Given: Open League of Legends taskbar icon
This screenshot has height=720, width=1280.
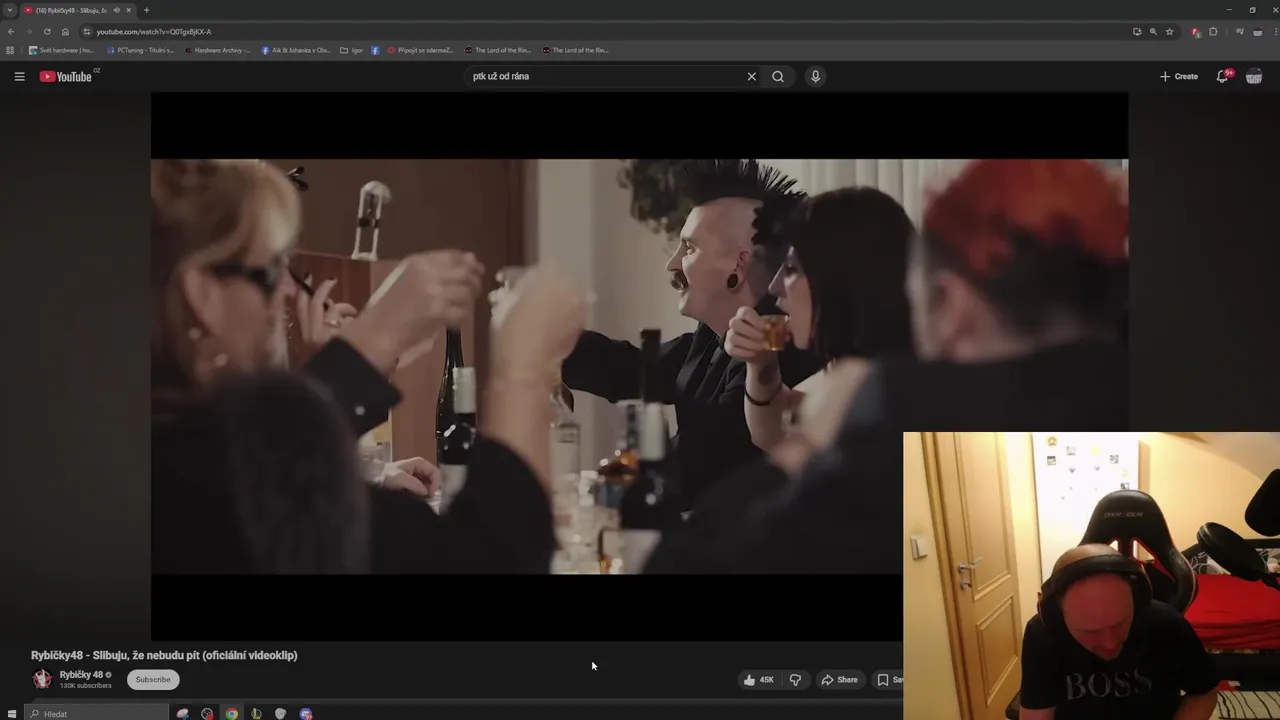Looking at the screenshot, I should [257, 713].
